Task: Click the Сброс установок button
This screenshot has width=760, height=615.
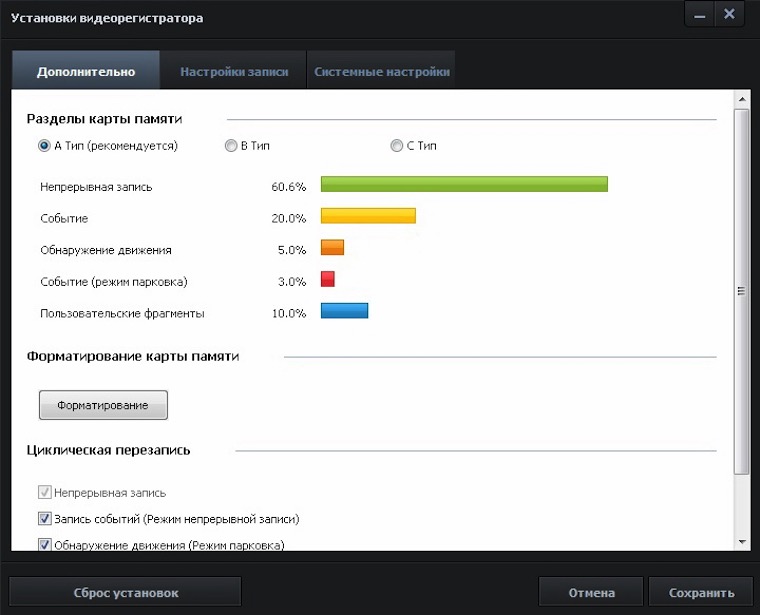Action: click(x=126, y=592)
